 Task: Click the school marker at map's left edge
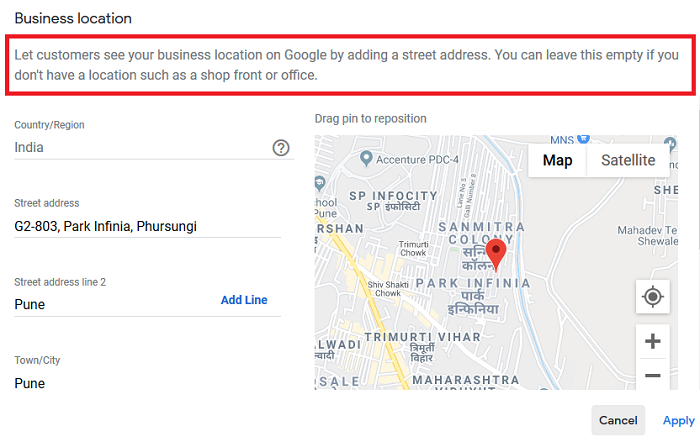coord(319,183)
